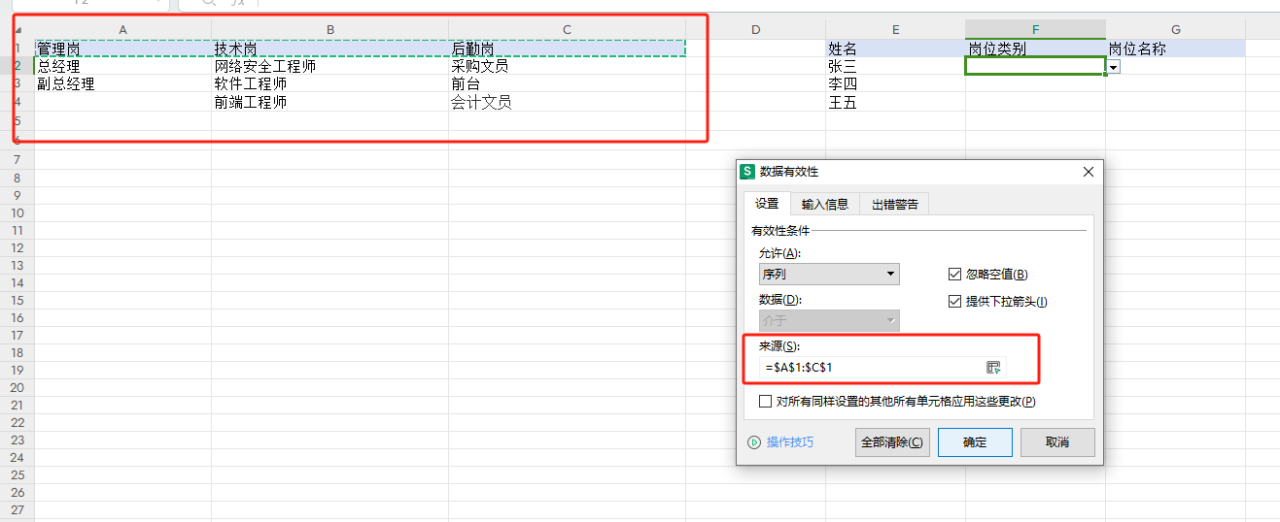Click the 姓名 header cell
Image resolution: width=1280 pixels, height=522 pixels.
coord(895,48)
